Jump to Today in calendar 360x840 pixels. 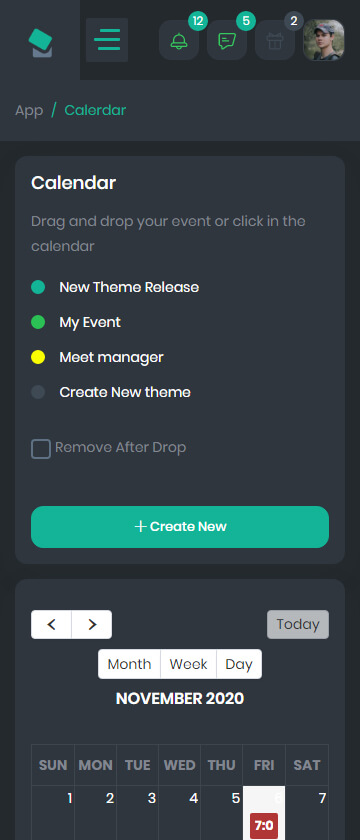click(x=298, y=625)
